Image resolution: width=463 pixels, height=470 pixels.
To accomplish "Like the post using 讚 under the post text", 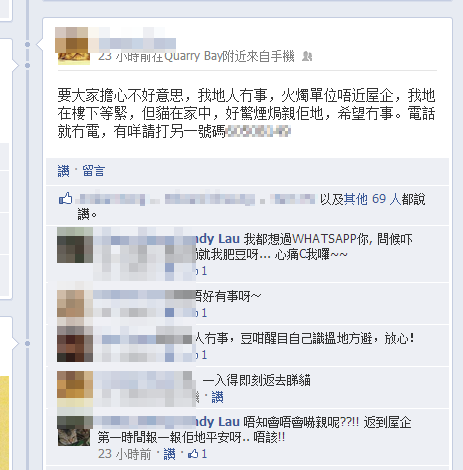I will 64,171.
